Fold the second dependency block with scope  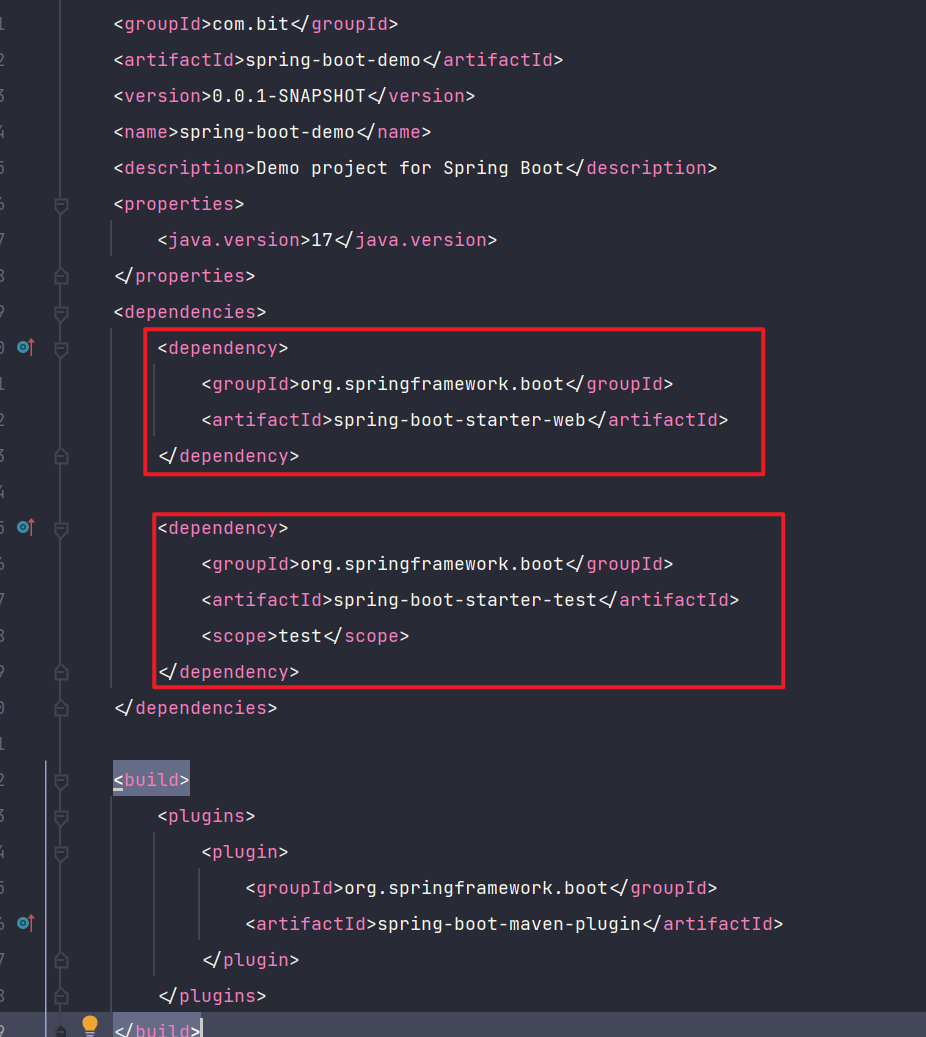(x=61, y=530)
